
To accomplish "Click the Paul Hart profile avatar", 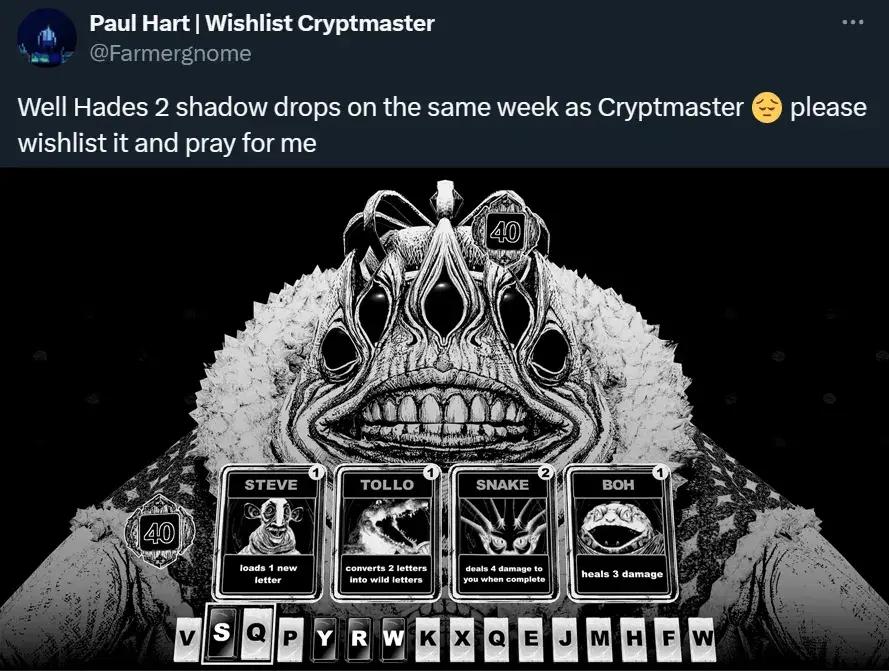I will [47, 38].
